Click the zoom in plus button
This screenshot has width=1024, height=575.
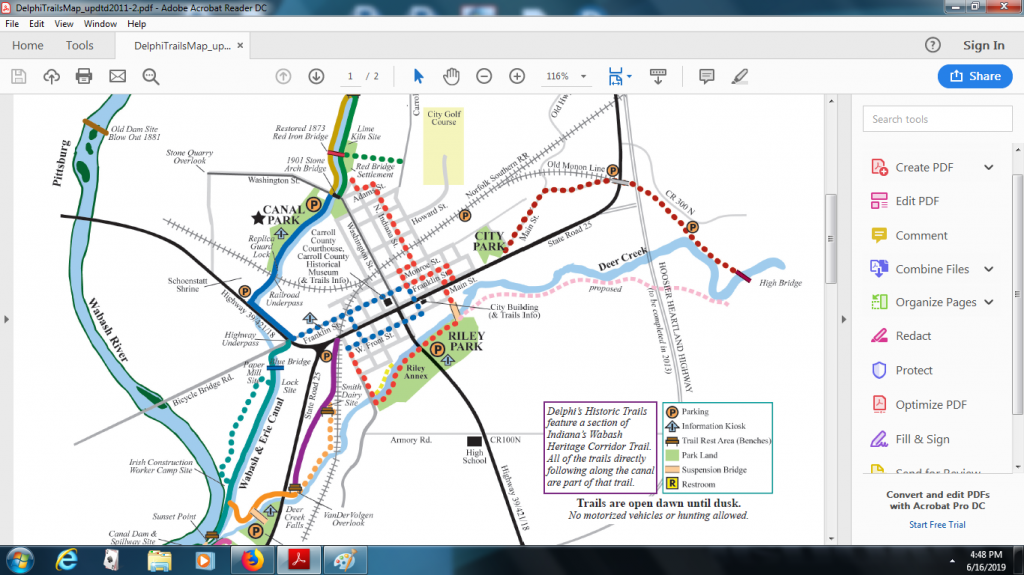[517, 76]
